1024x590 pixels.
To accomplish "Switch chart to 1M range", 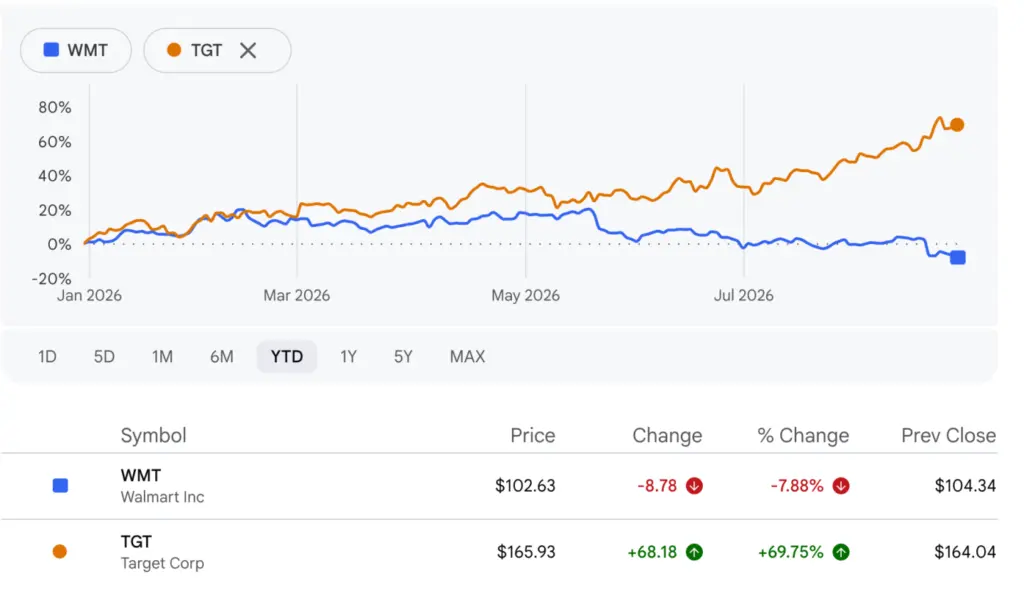I will pos(163,357).
